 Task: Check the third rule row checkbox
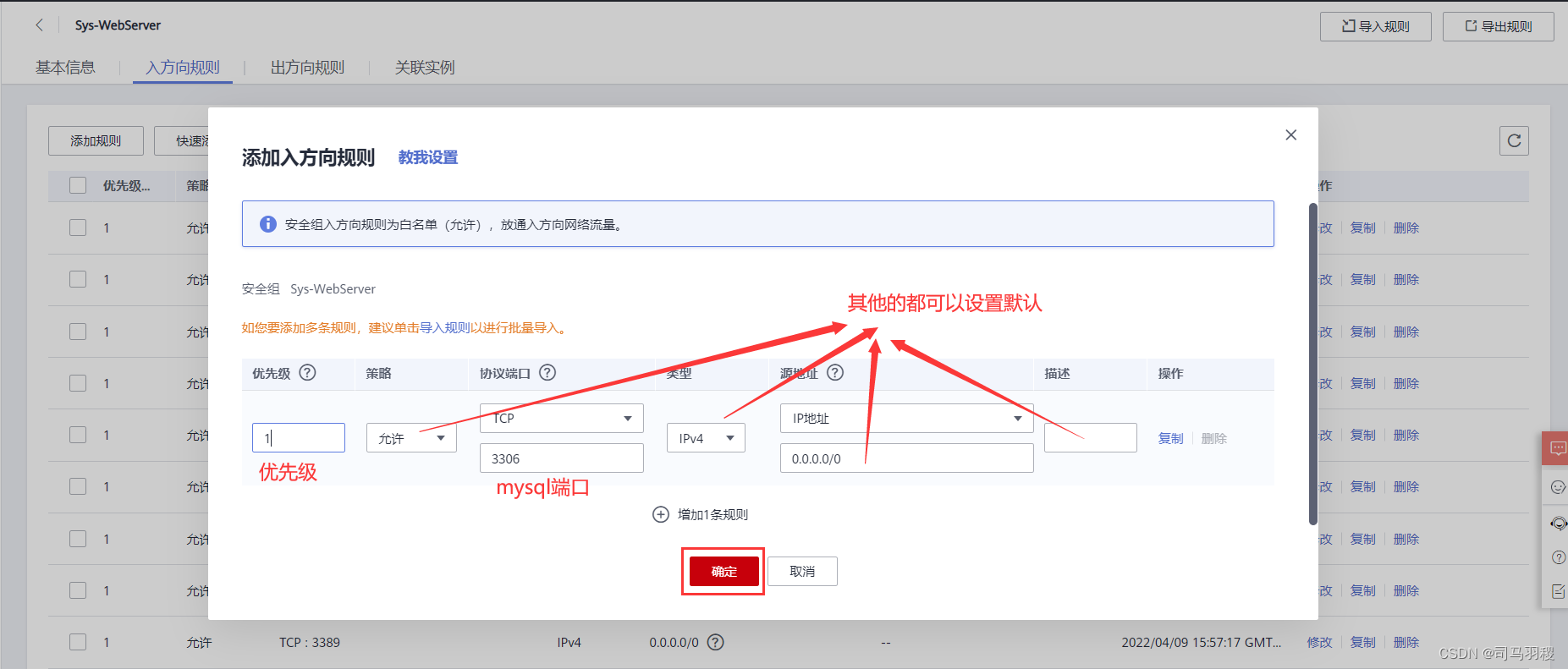(x=78, y=332)
